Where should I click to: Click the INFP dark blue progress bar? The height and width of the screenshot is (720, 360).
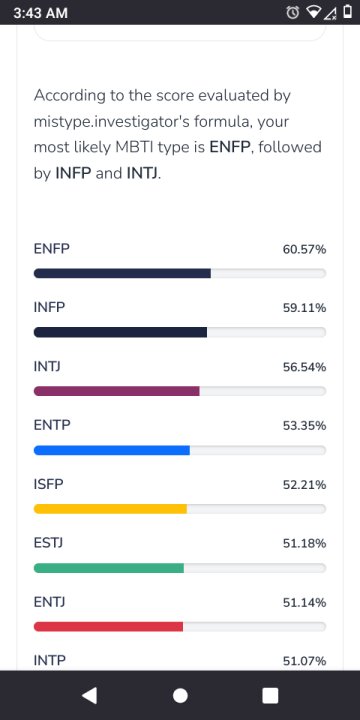[x=180, y=332]
